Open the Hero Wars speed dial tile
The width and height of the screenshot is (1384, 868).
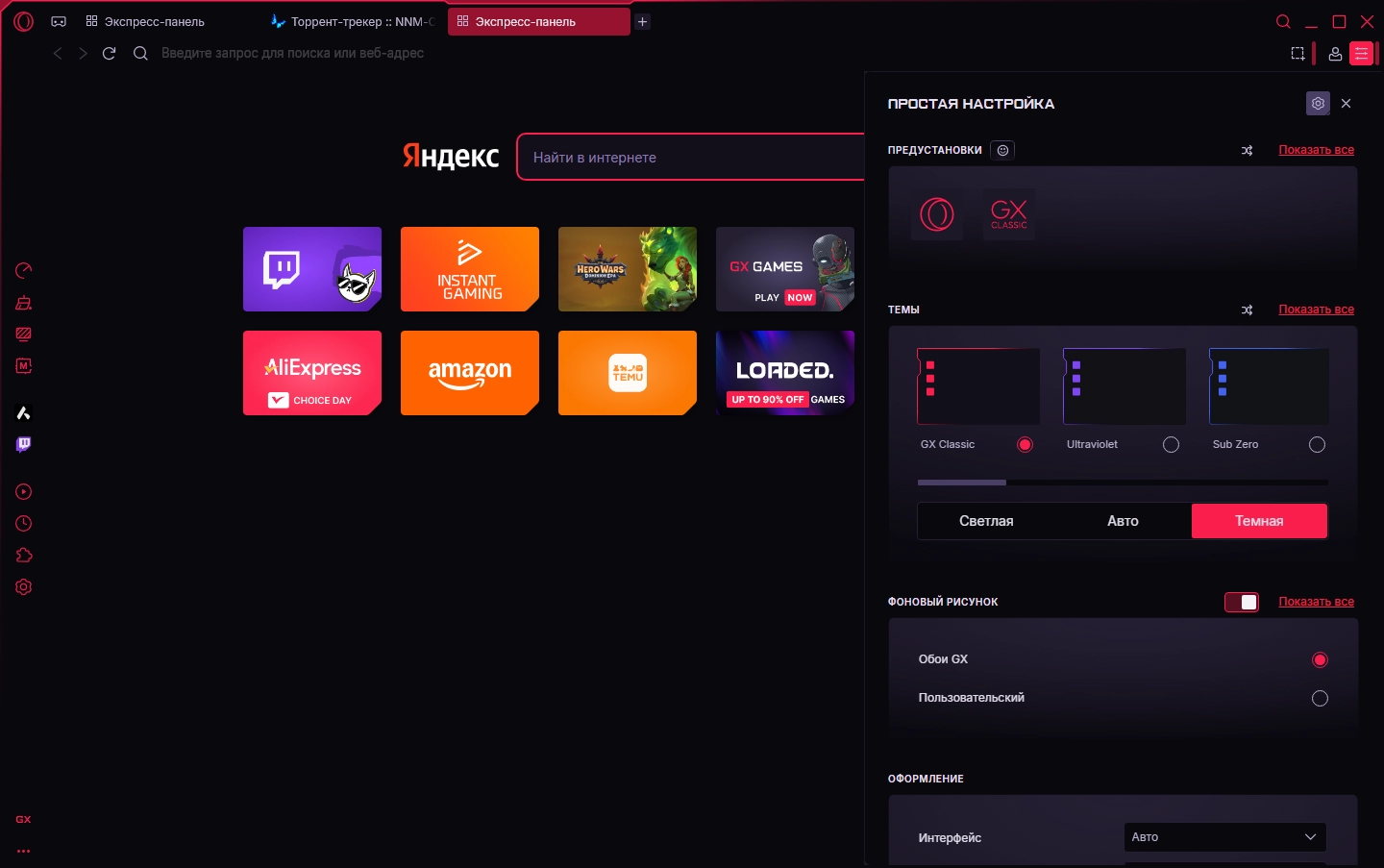(628, 269)
